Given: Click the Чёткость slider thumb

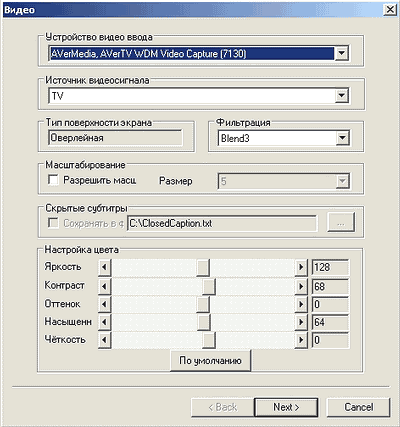Looking at the screenshot, I should 209,340.
